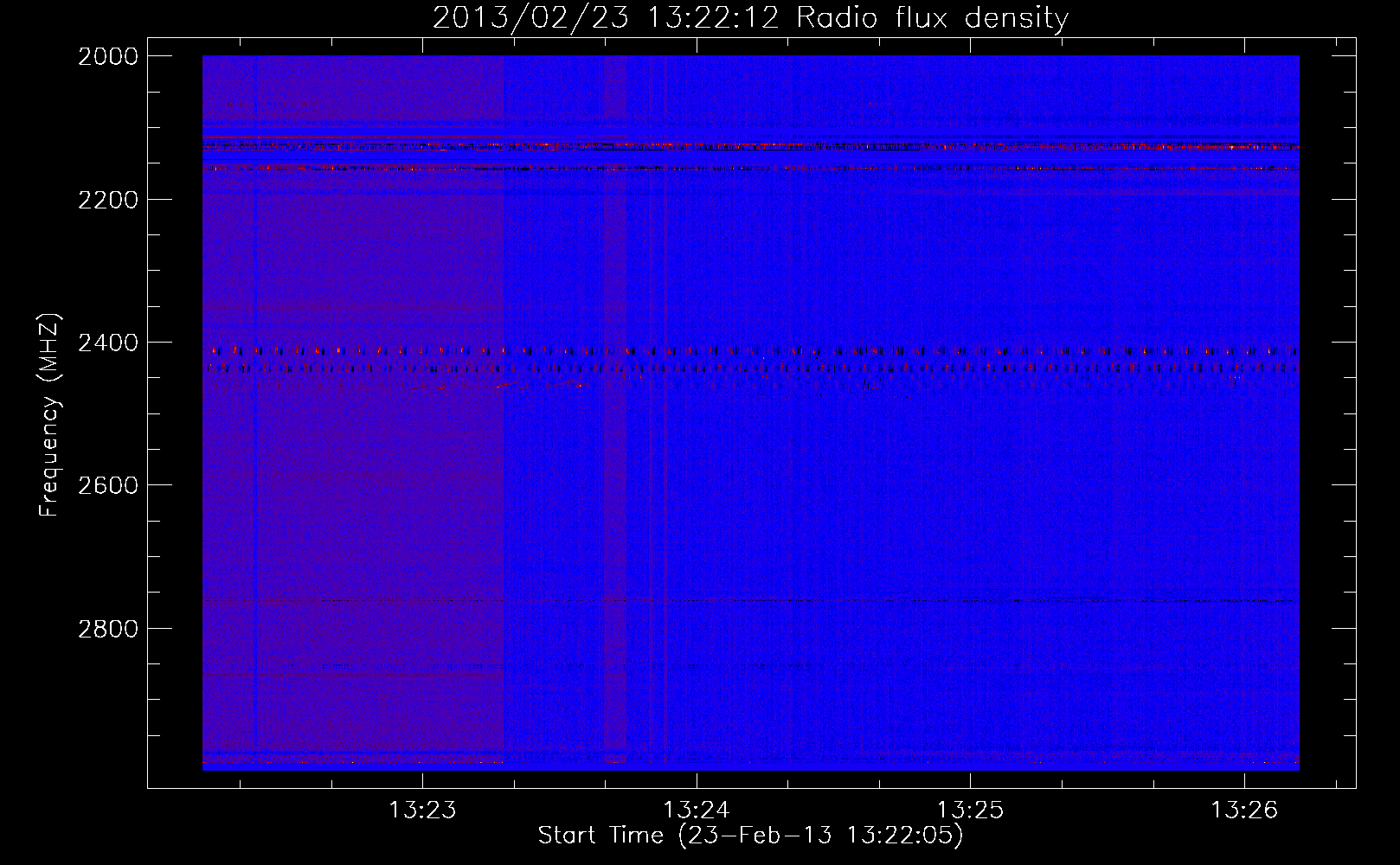Click the 'Frequency (MHZ)' axis title
This screenshot has width=1400, height=865.
pos(50,414)
